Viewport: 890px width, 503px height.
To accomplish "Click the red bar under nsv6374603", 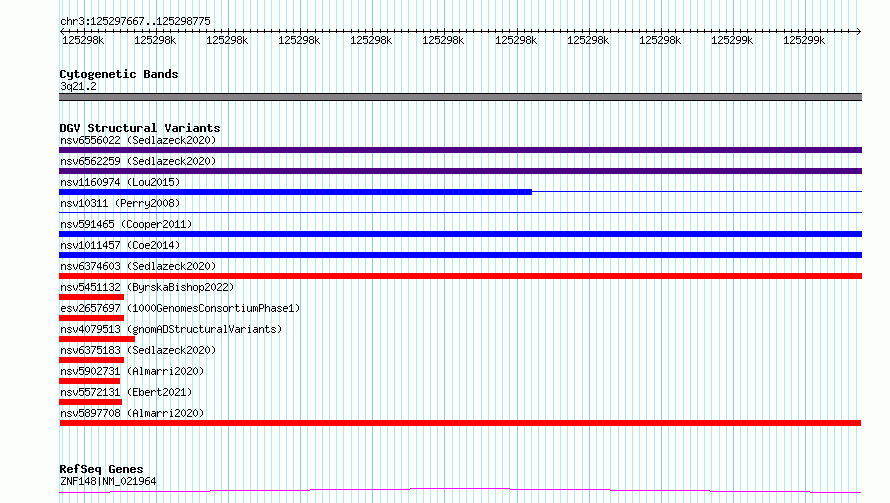I will pos(460,276).
